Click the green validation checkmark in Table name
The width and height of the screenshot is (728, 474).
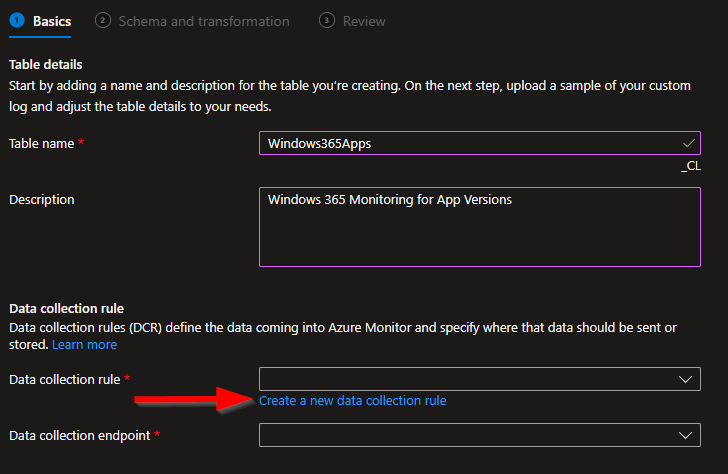click(688, 143)
